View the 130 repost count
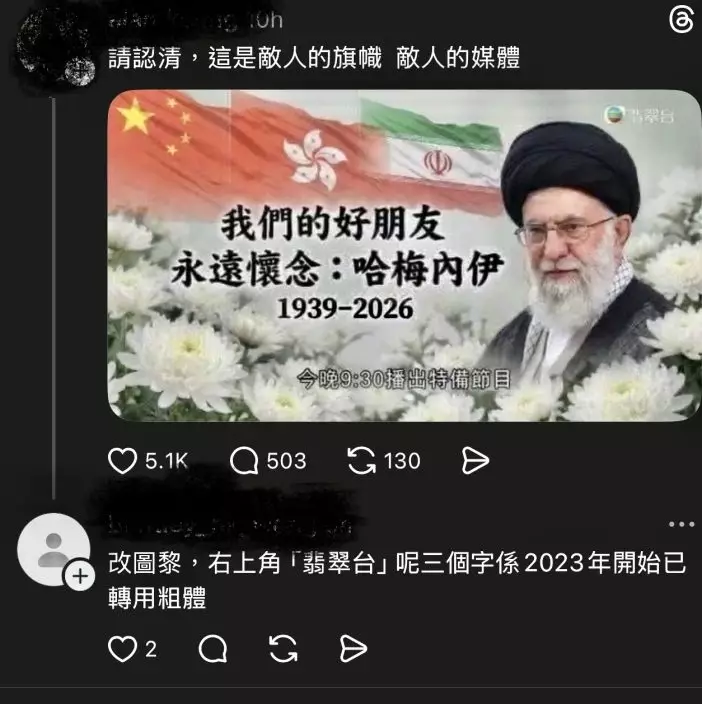 [x=402, y=461]
